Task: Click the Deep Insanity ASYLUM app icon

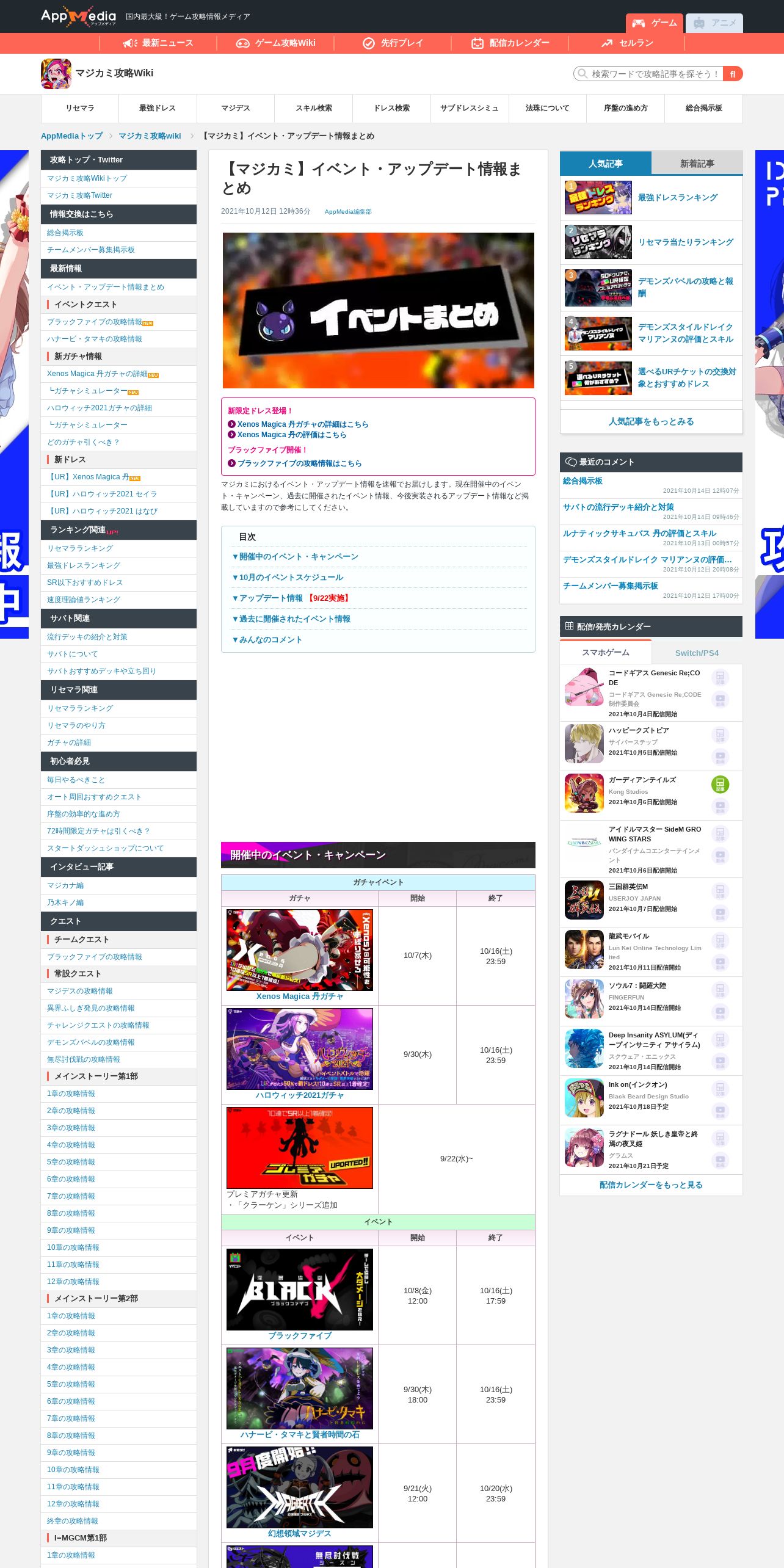Action: pos(584,1048)
